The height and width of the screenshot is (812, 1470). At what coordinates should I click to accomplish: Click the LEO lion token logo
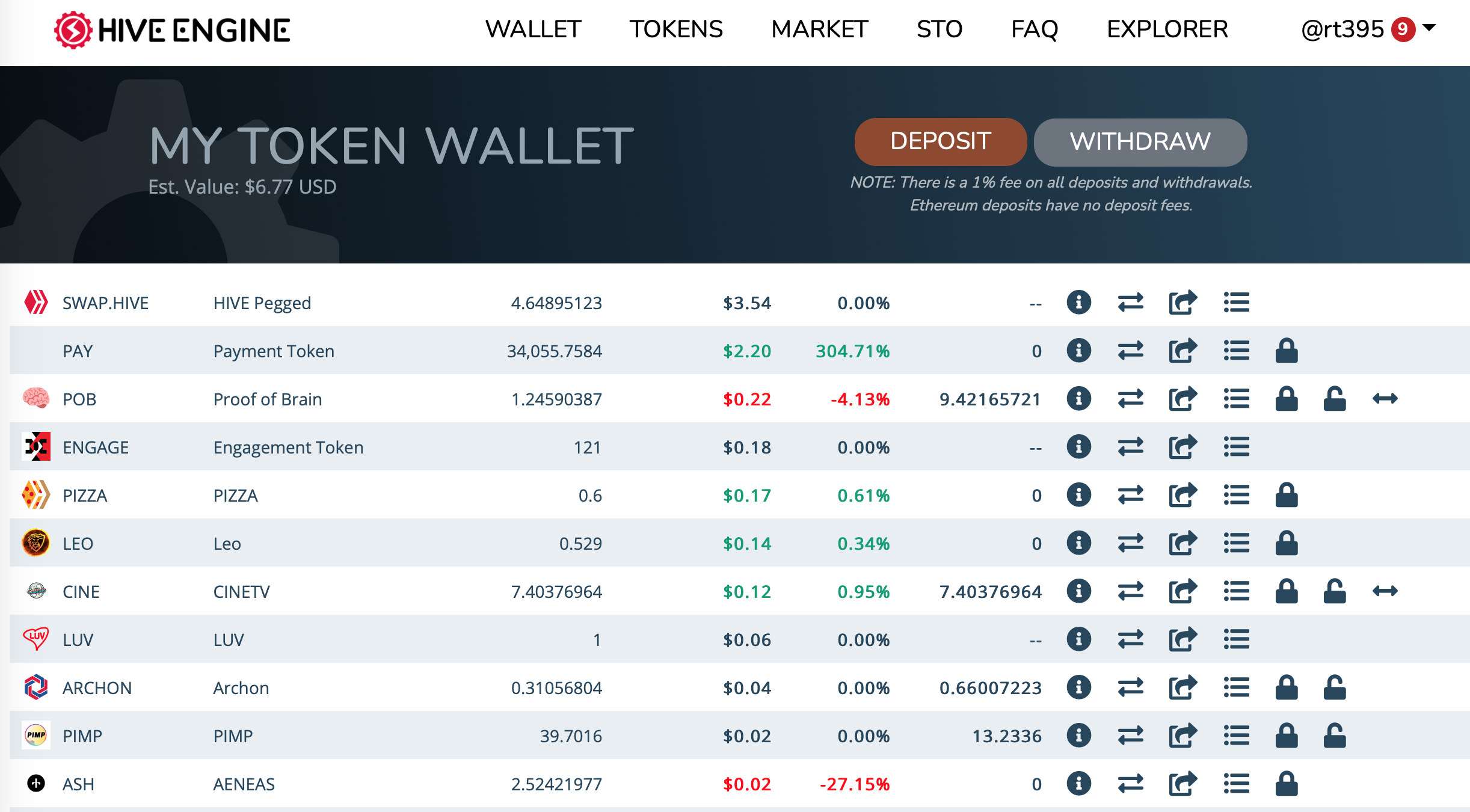point(36,543)
